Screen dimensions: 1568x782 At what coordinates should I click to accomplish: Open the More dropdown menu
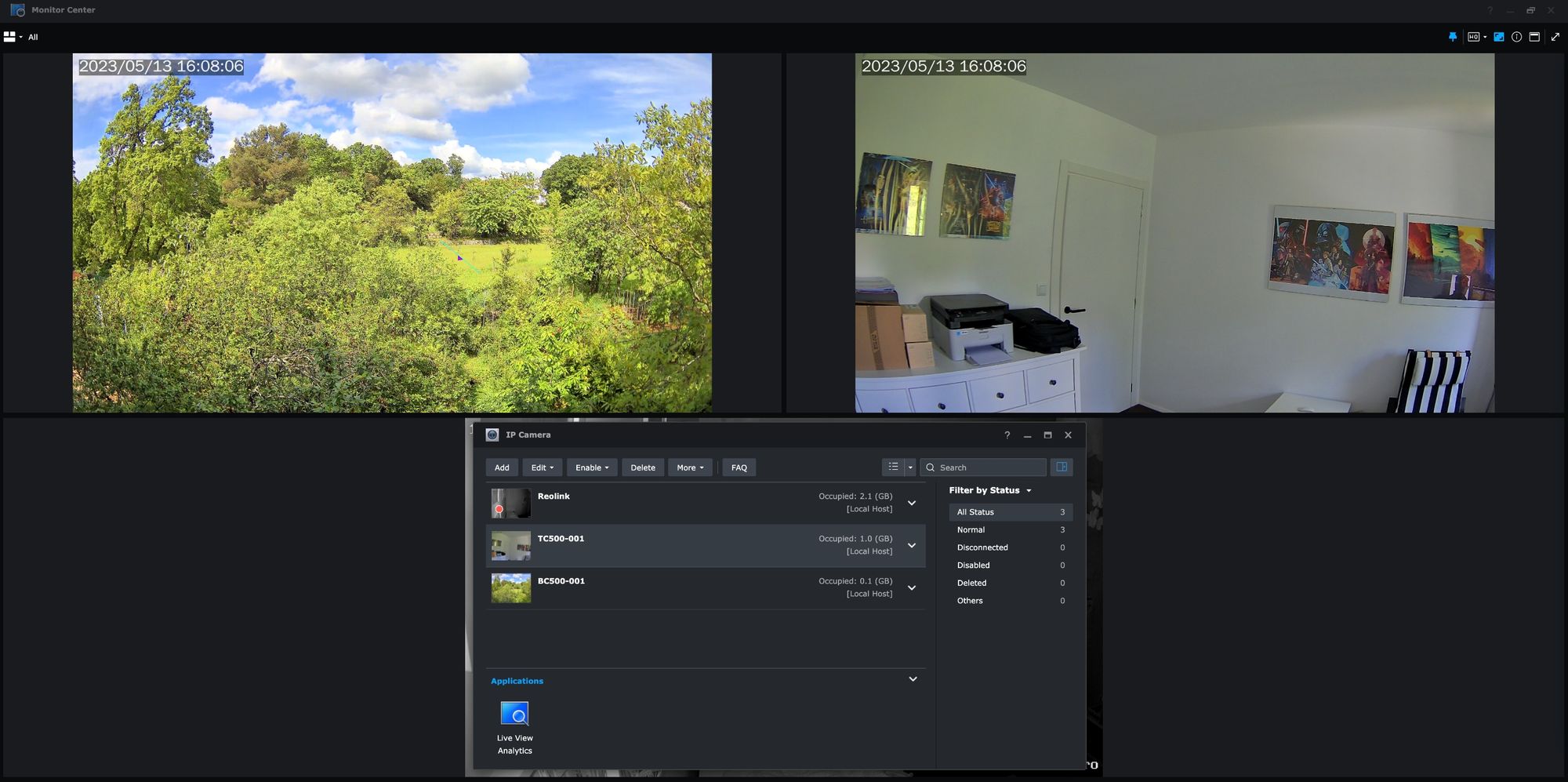[690, 467]
